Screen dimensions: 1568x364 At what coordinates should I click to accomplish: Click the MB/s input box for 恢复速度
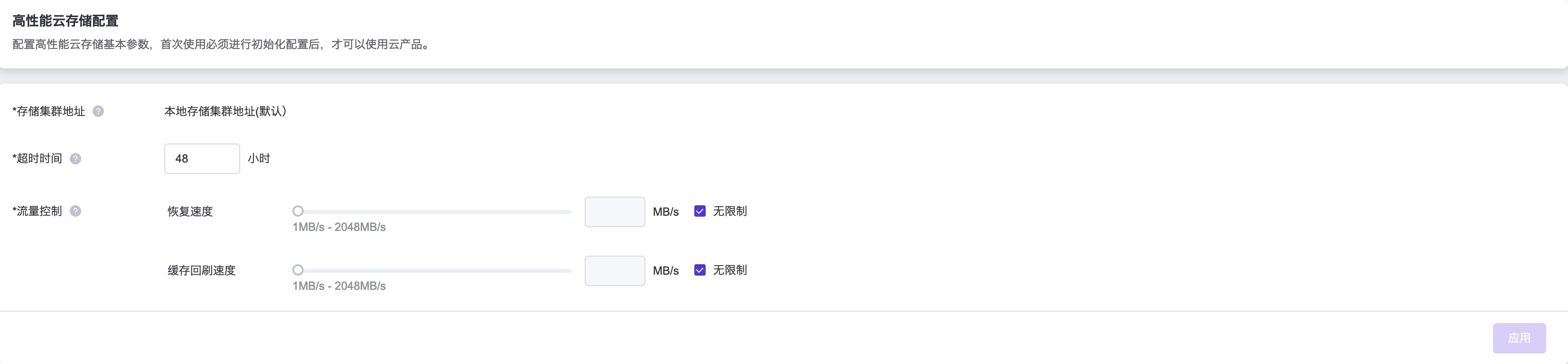click(x=614, y=211)
